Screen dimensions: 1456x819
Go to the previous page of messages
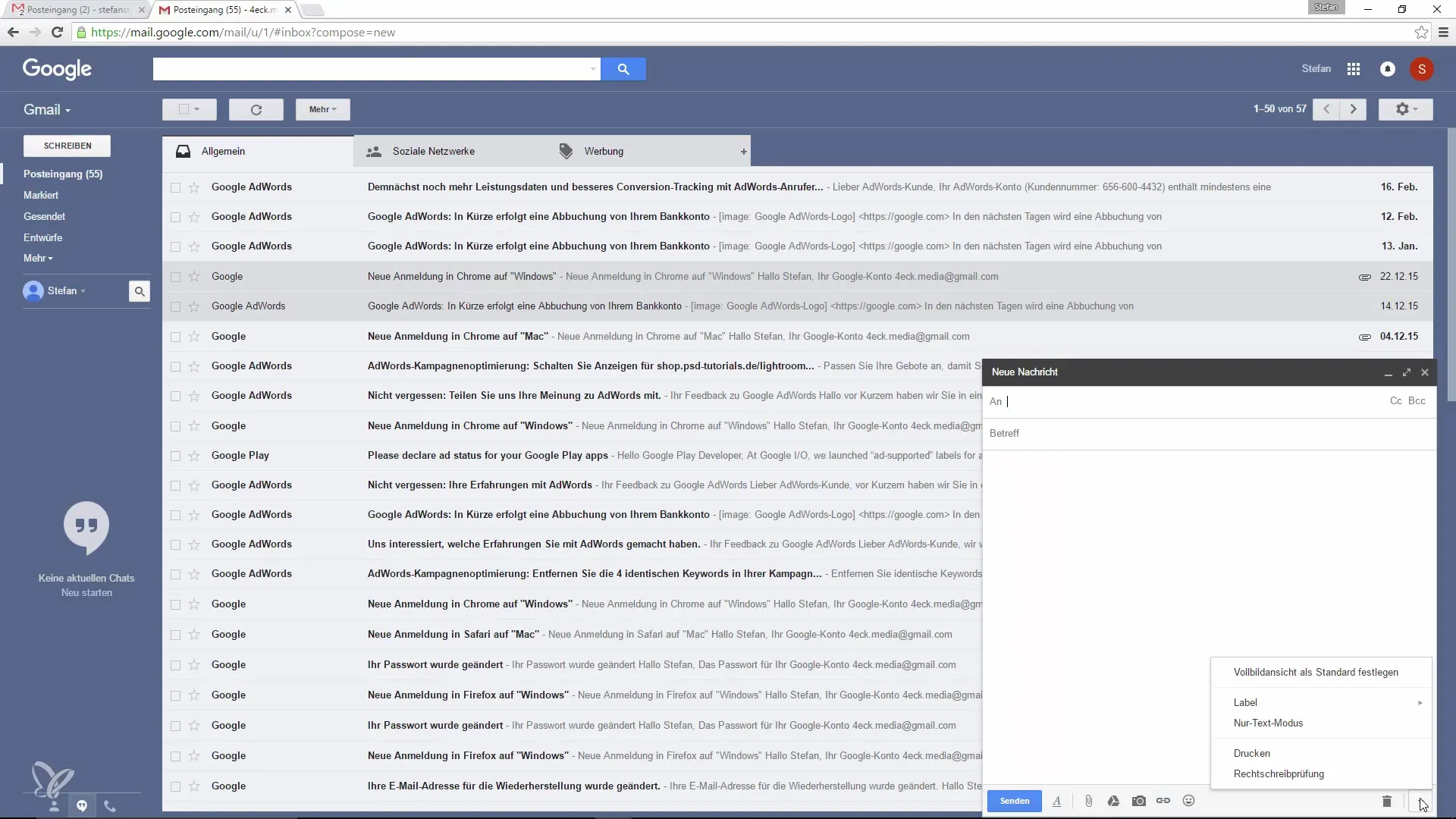(1326, 109)
